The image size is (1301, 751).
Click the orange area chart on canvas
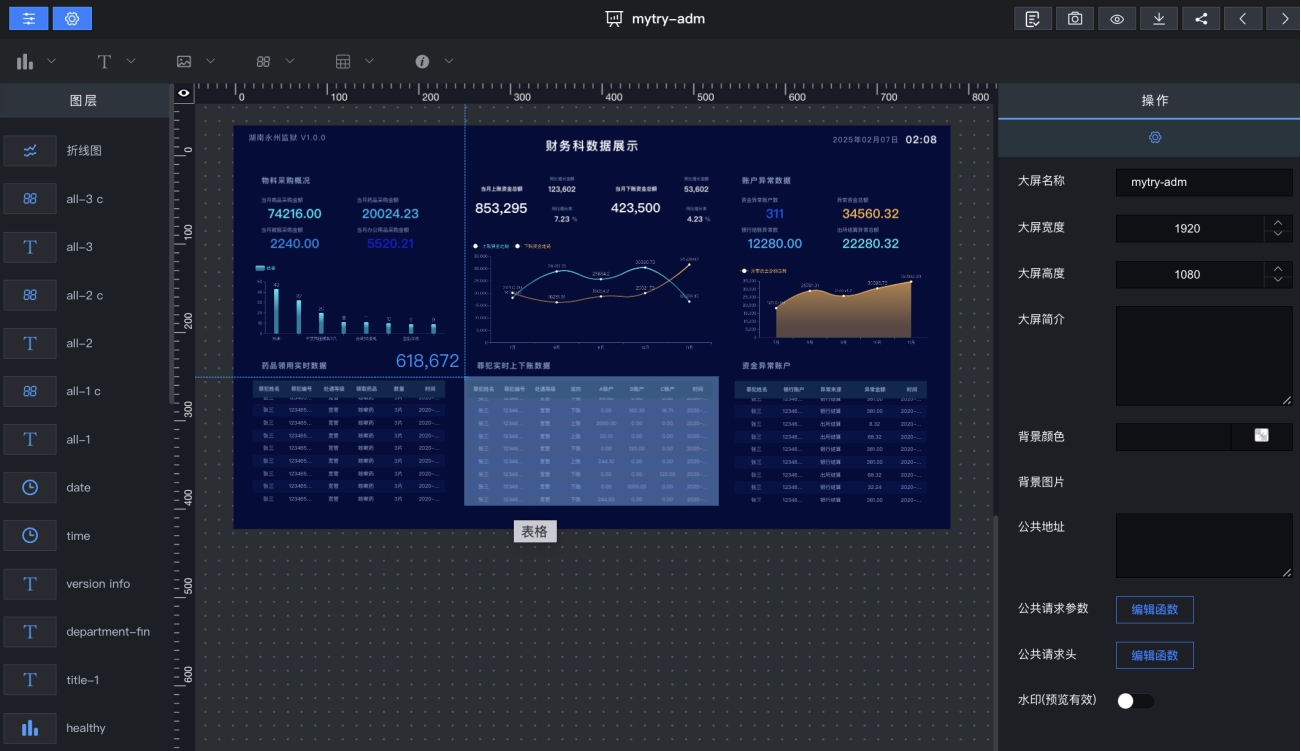tap(841, 308)
